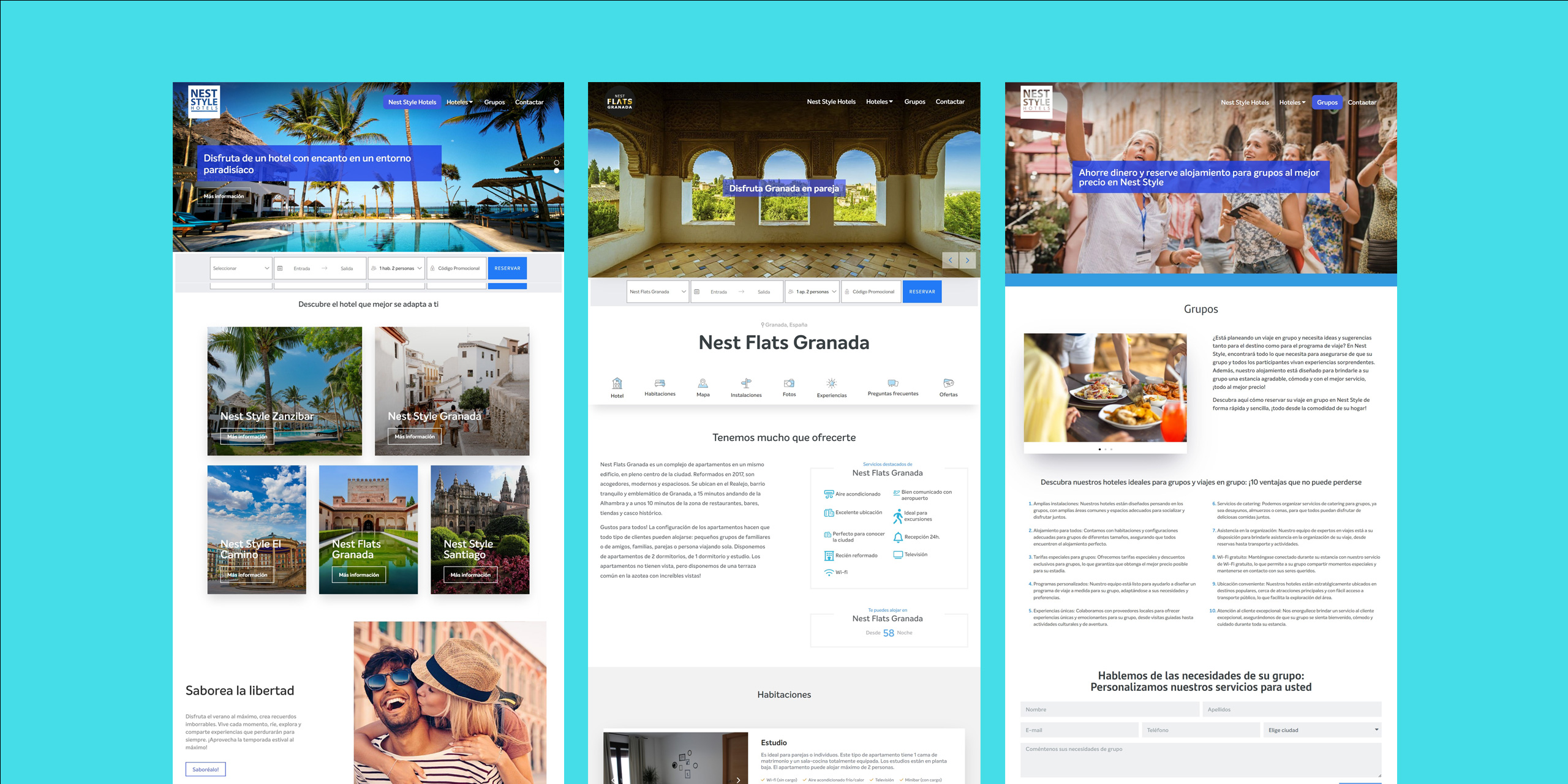Image resolution: width=1568 pixels, height=784 pixels.
Task: Click the Hotel icon in Granada navigation
Action: (617, 384)
